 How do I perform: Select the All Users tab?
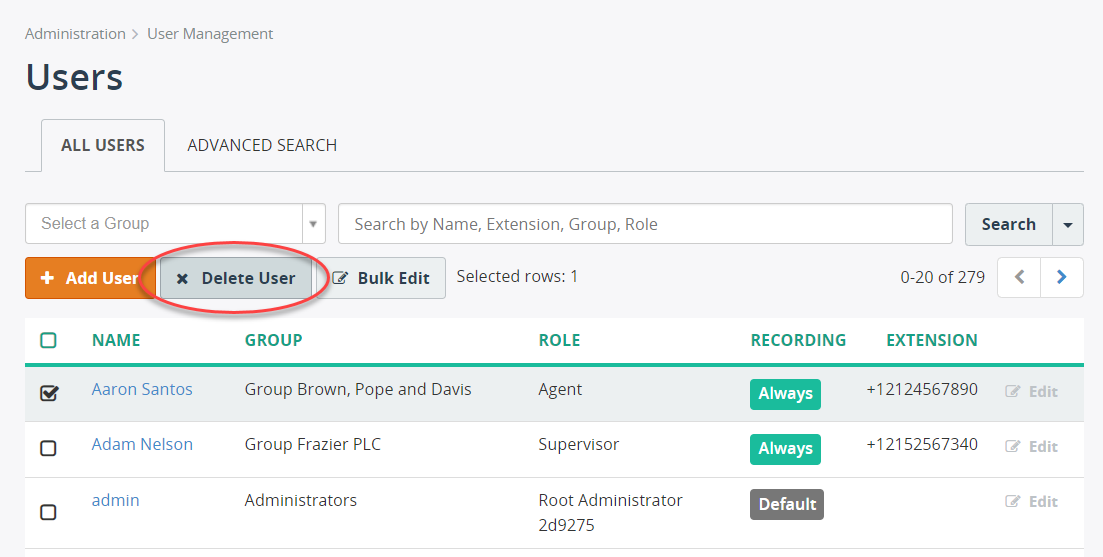coord(103,146)
